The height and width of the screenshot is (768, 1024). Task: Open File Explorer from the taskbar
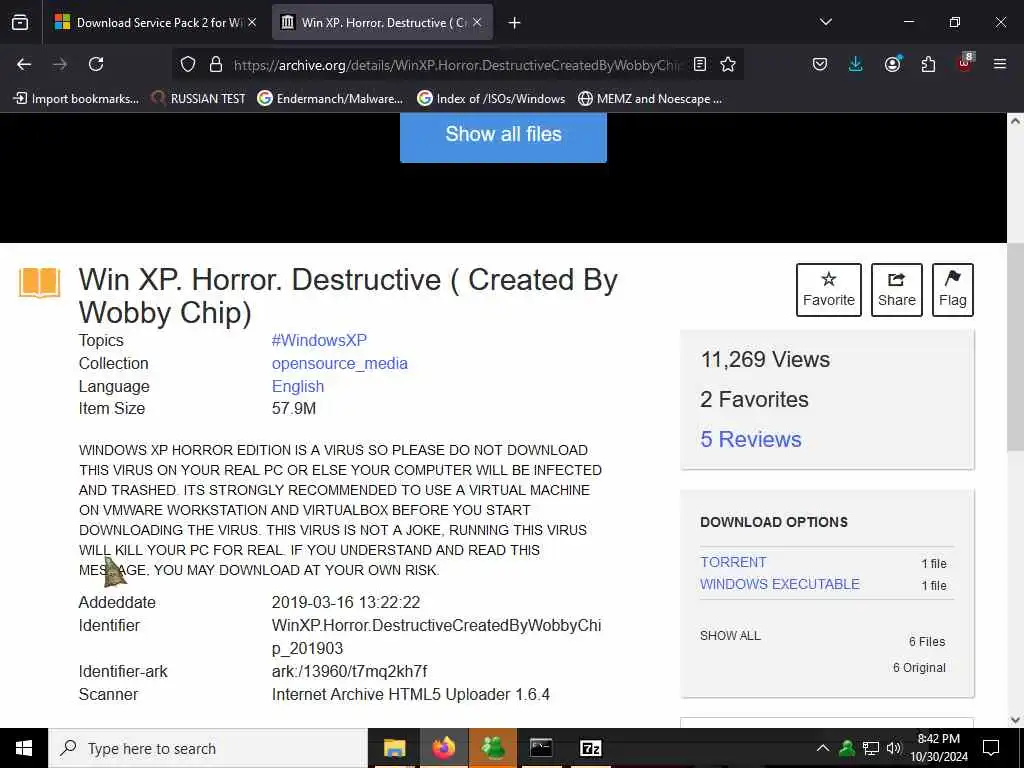(x=394, y=748)
